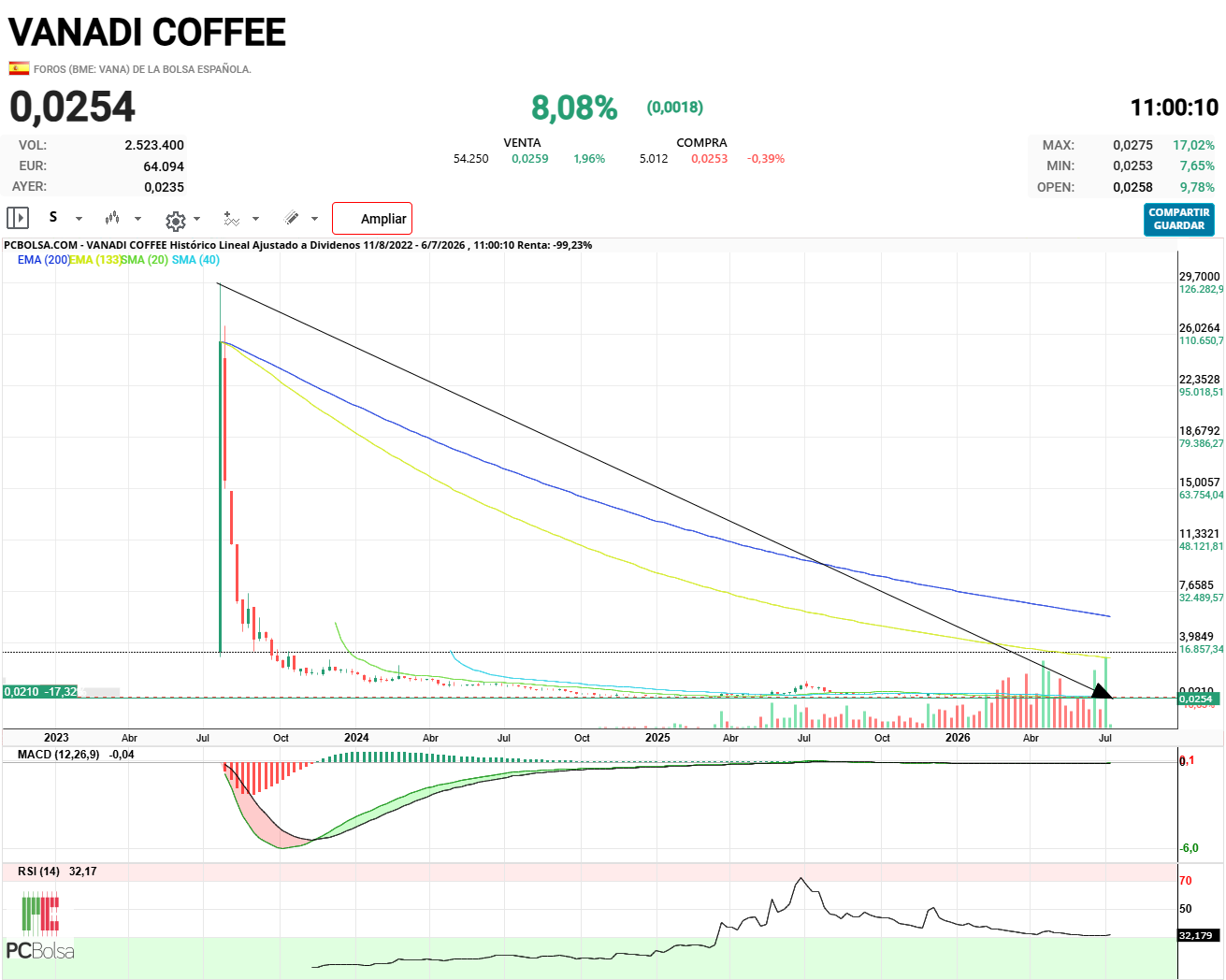The width and height of the screenshot is (1226, 980).
Task: Select the candlestick chart type icon
Action: [112, 218]
